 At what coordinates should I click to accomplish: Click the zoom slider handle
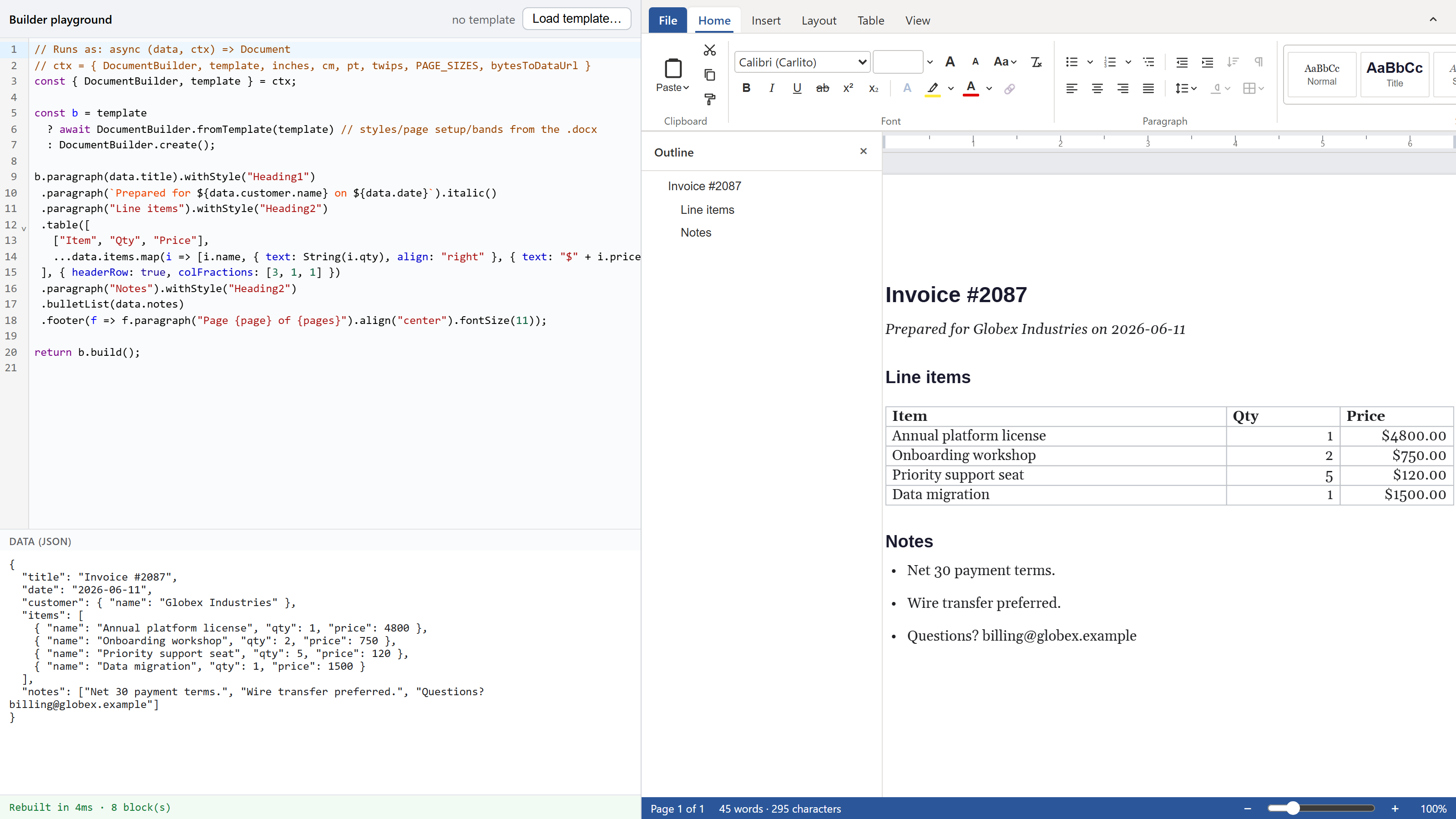coord(1292,808)
